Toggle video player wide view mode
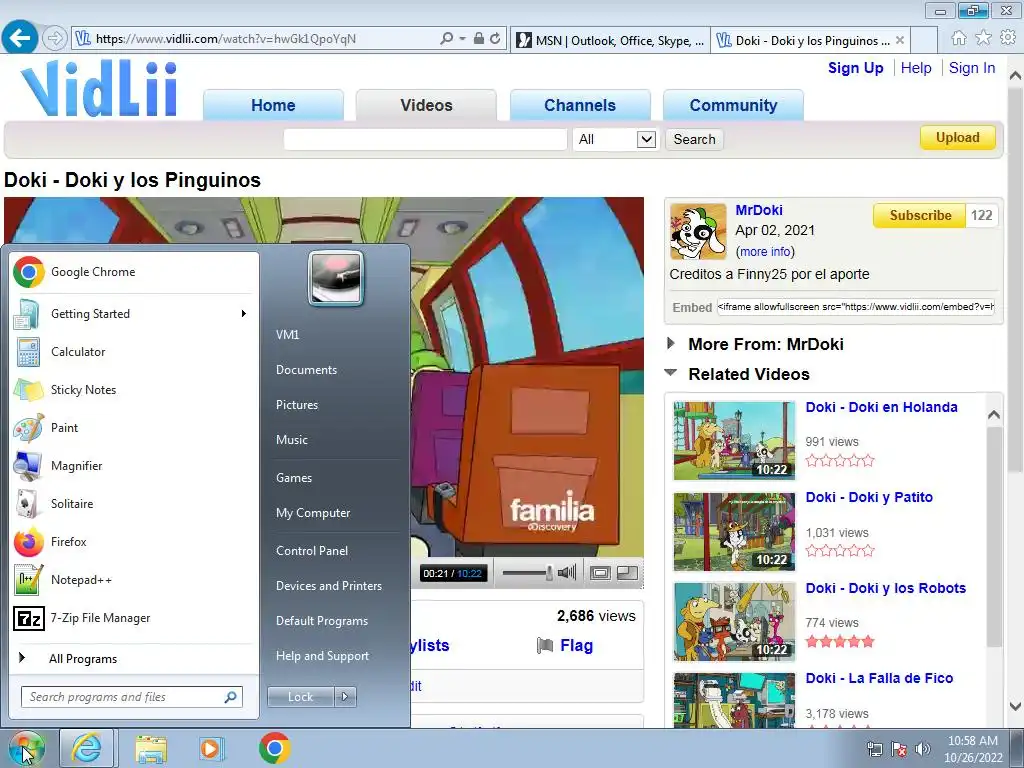Screen dimensions: 1024x768 click(600, 573)
